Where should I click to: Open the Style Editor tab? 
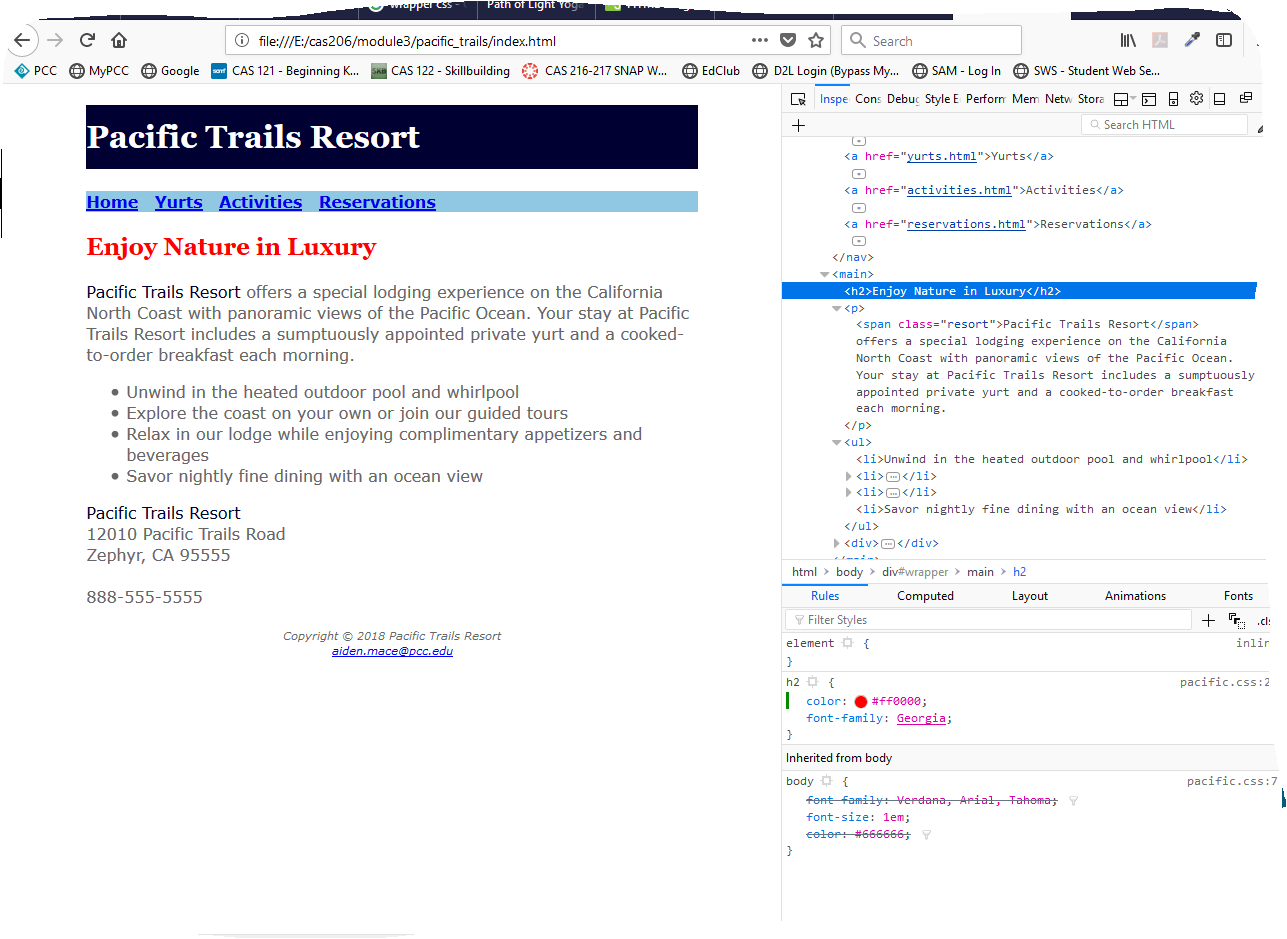pyautogui.click(x=942, y=99)
